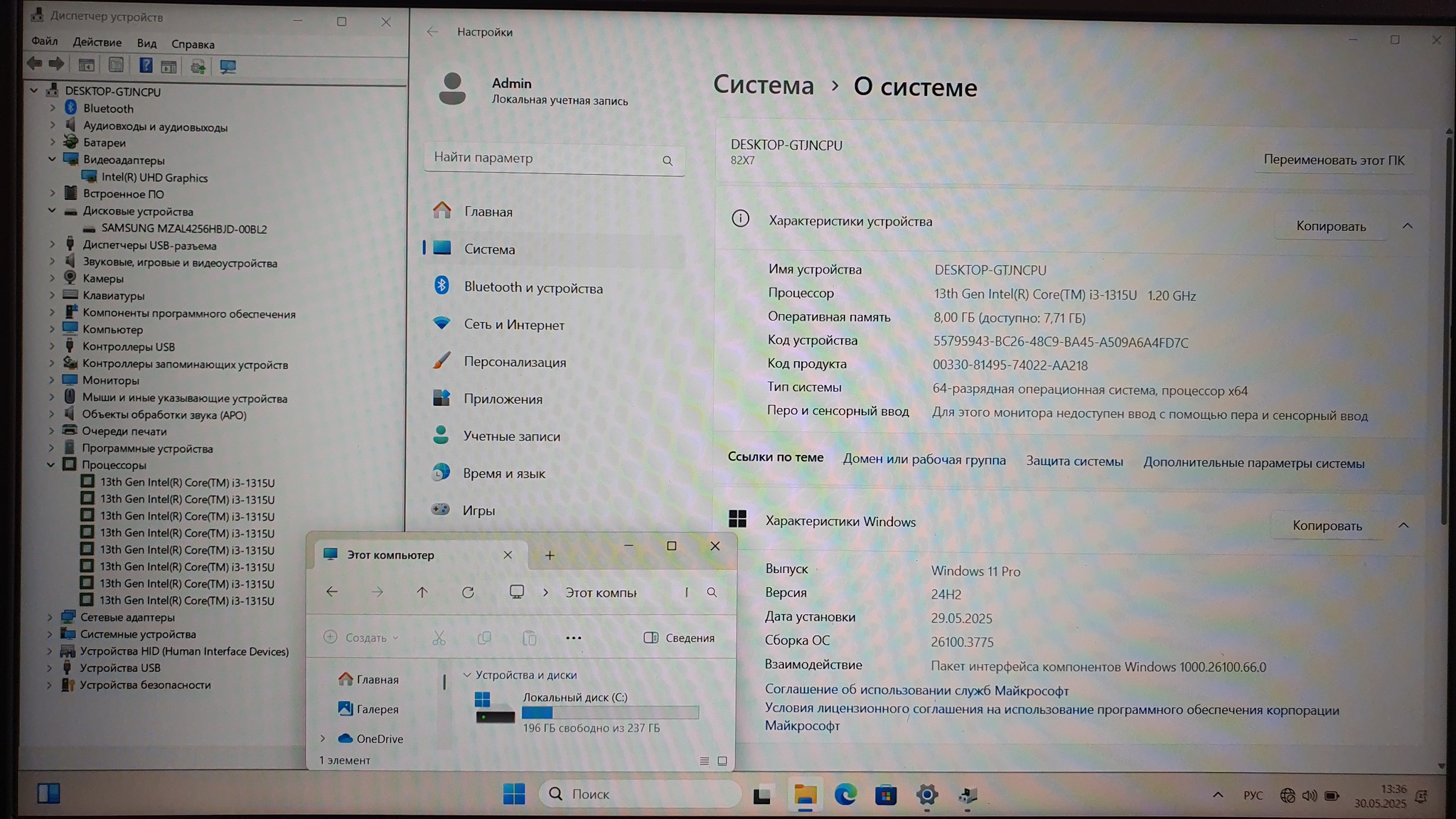Click the Локальный диск (C:) usage bar
The image size is (1456, 819).
(x=610, y=712)
